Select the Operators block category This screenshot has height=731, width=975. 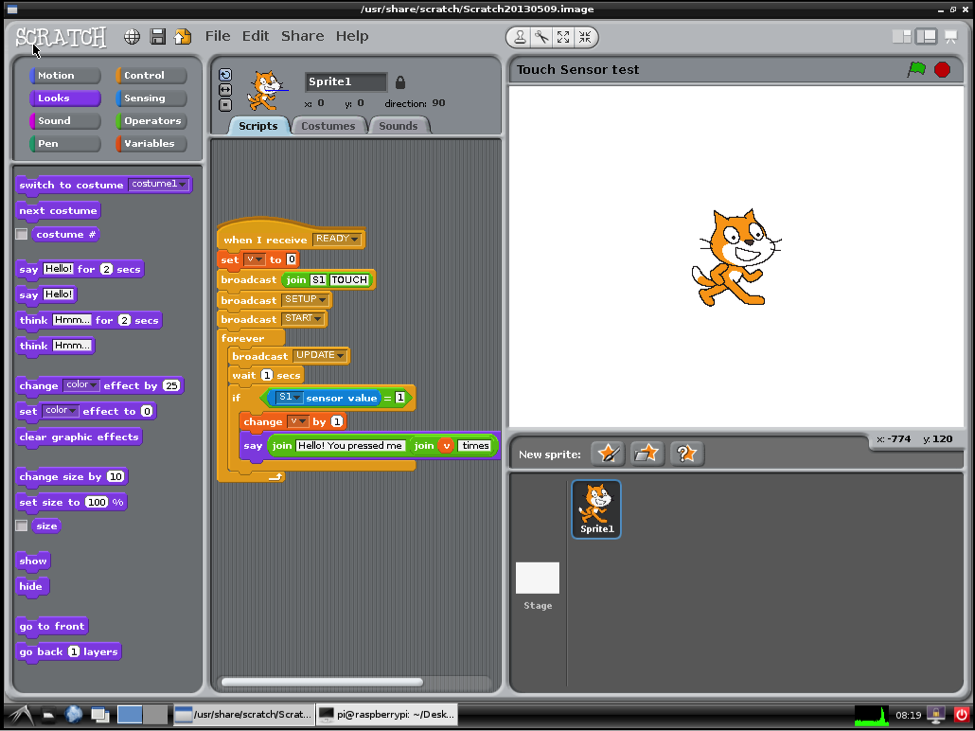click(x=151, y=121)
